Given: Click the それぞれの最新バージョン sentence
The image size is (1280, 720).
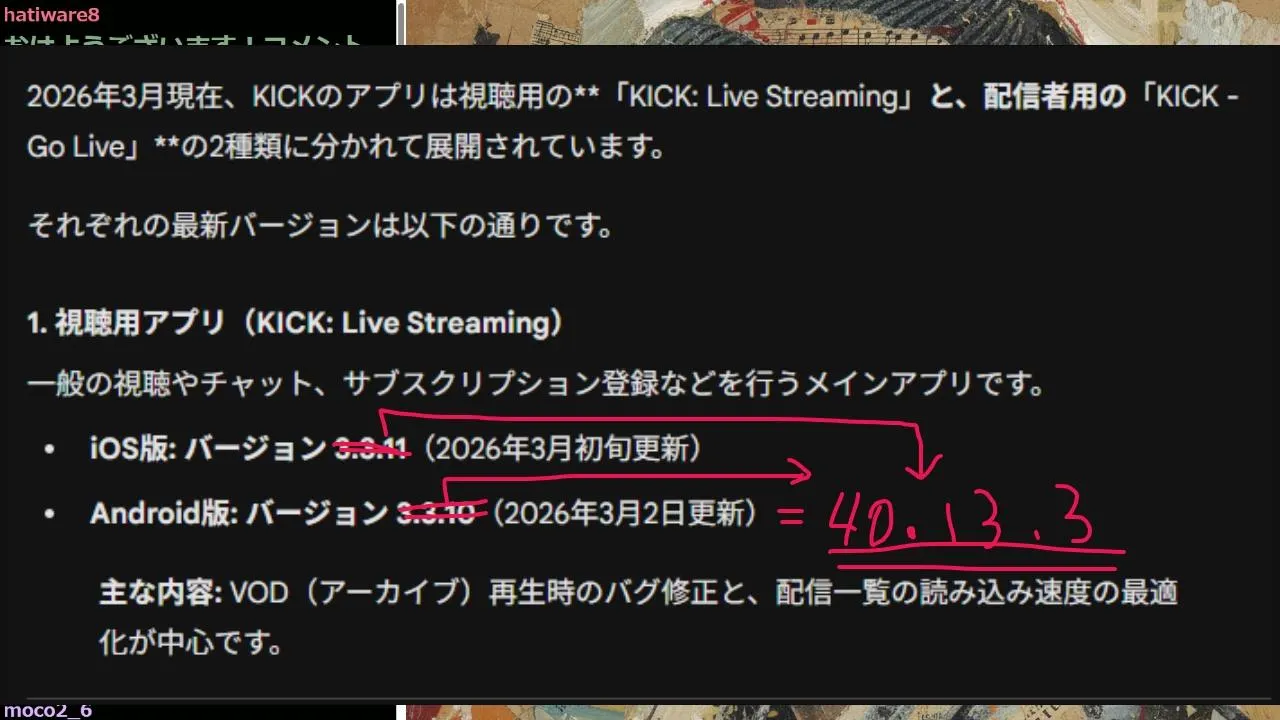Looking at the screenshot, I should [320, 225].
